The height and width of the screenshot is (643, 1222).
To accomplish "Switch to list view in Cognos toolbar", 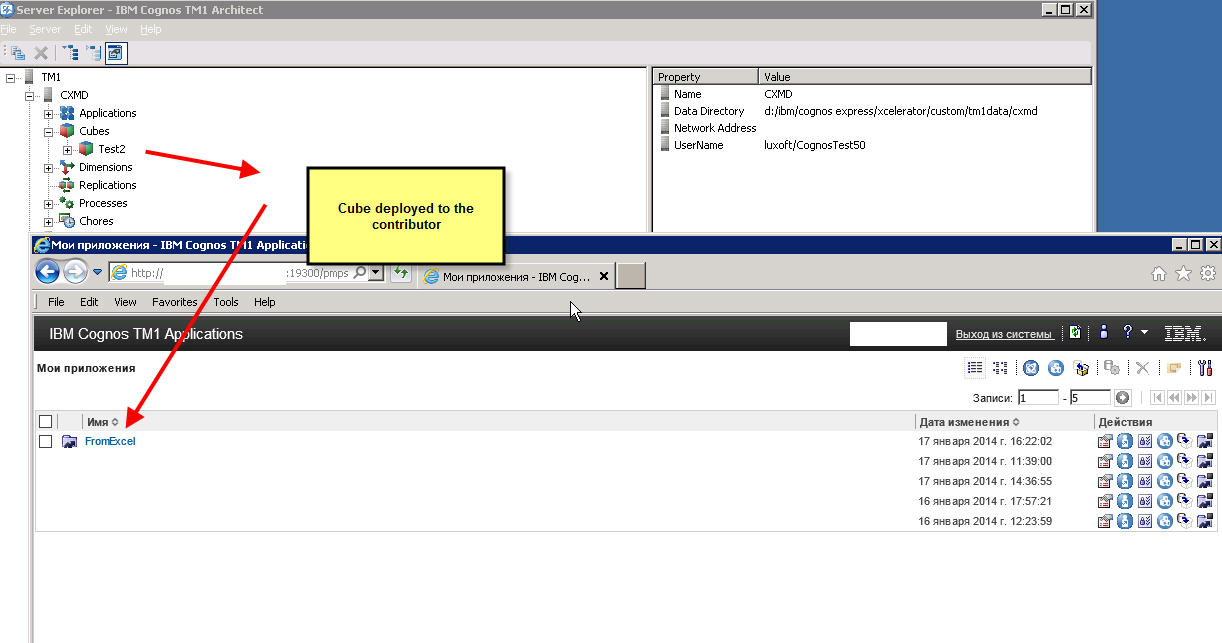I will pyautogui.click(x=974, y=368).
